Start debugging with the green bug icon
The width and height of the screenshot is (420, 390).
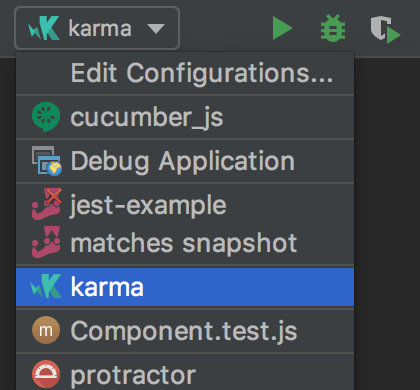tap(333, 28)
